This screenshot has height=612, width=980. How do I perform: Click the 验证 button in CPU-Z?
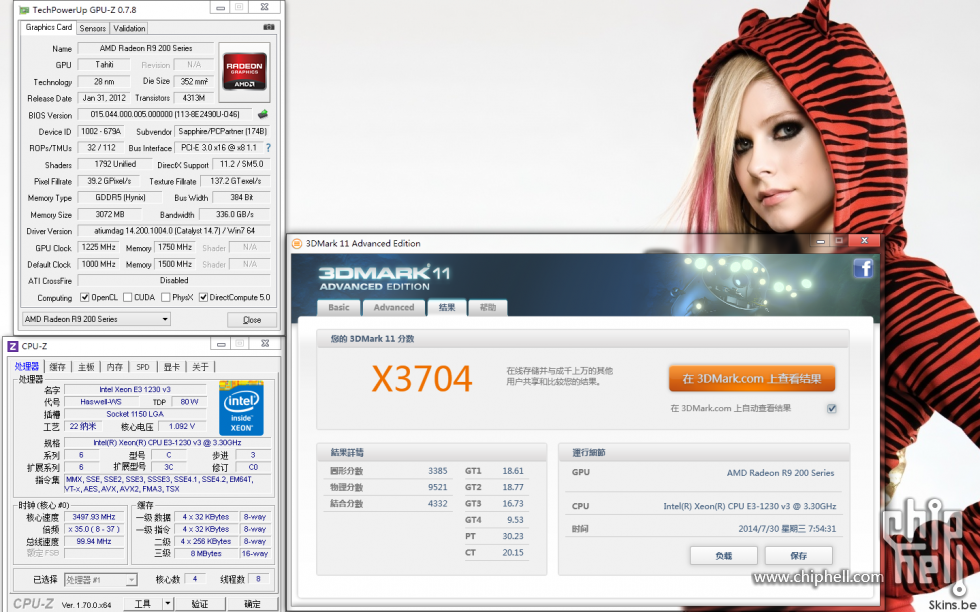coord(199,603)
